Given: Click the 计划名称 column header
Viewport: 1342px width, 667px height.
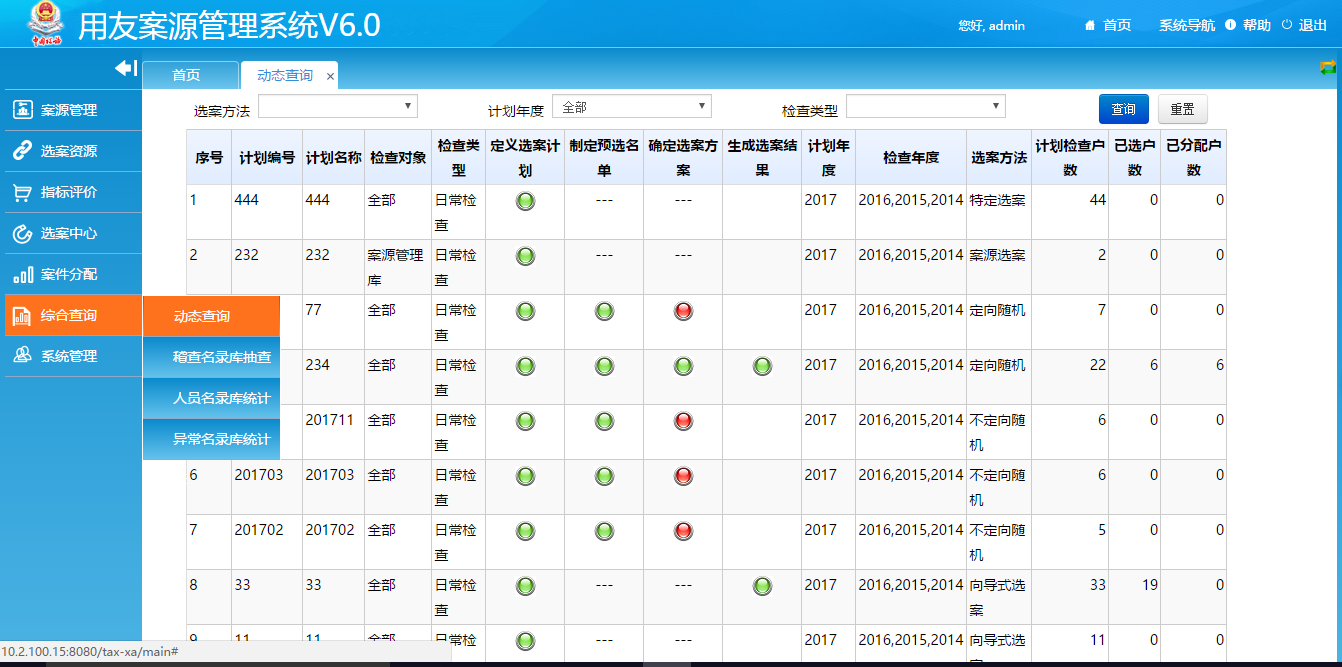Looking at the screenshot, I should point(334,158).
